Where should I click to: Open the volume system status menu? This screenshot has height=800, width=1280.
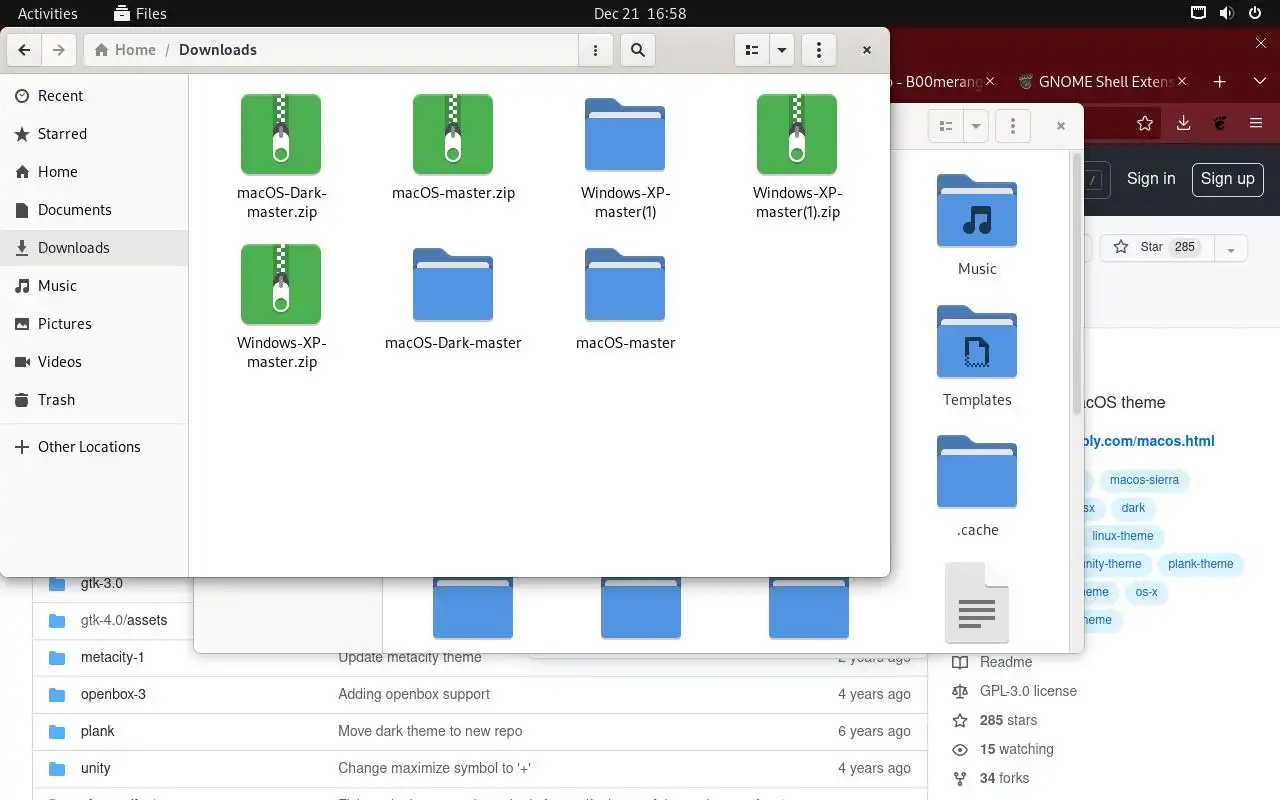tap(1227, 13)
